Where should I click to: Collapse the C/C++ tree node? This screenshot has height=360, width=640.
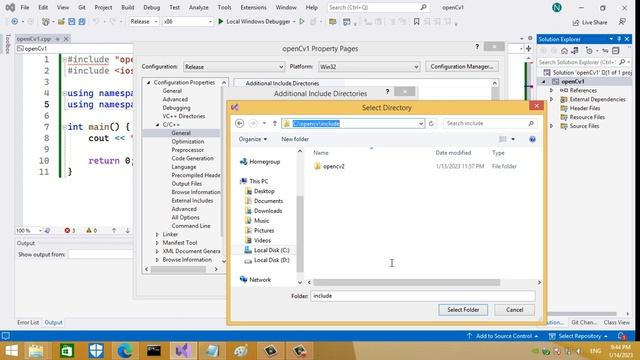[158, 124]
